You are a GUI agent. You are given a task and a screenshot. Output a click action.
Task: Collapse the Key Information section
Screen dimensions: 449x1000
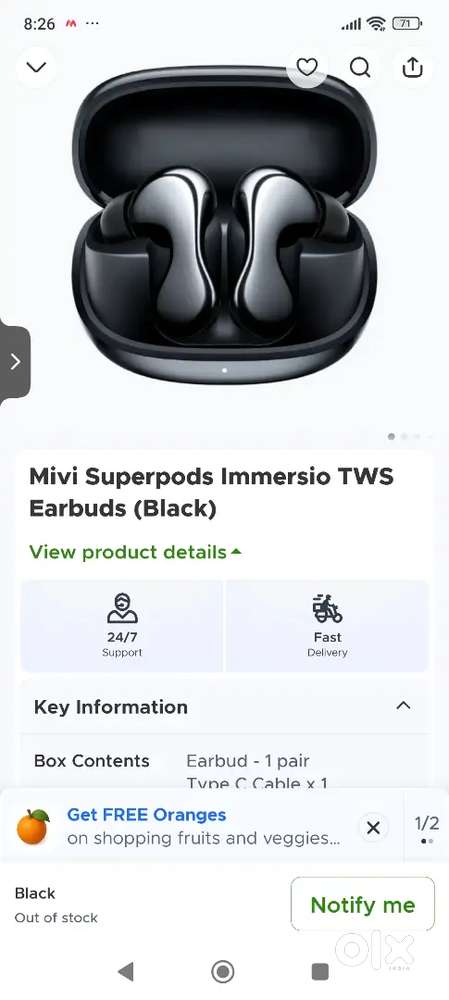(x=403, y=705)
